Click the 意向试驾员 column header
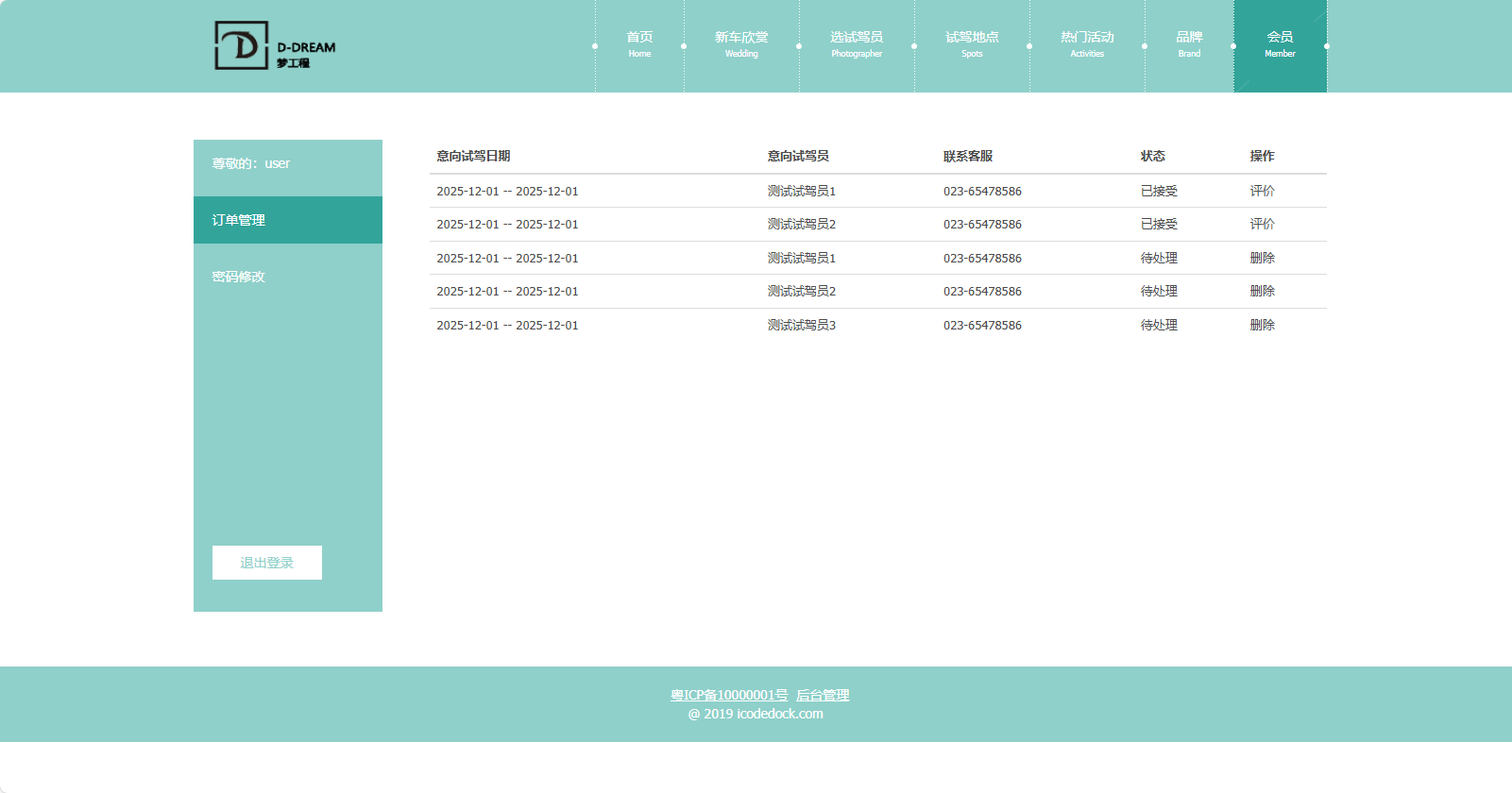1512x793 pixels. [798, 156]
